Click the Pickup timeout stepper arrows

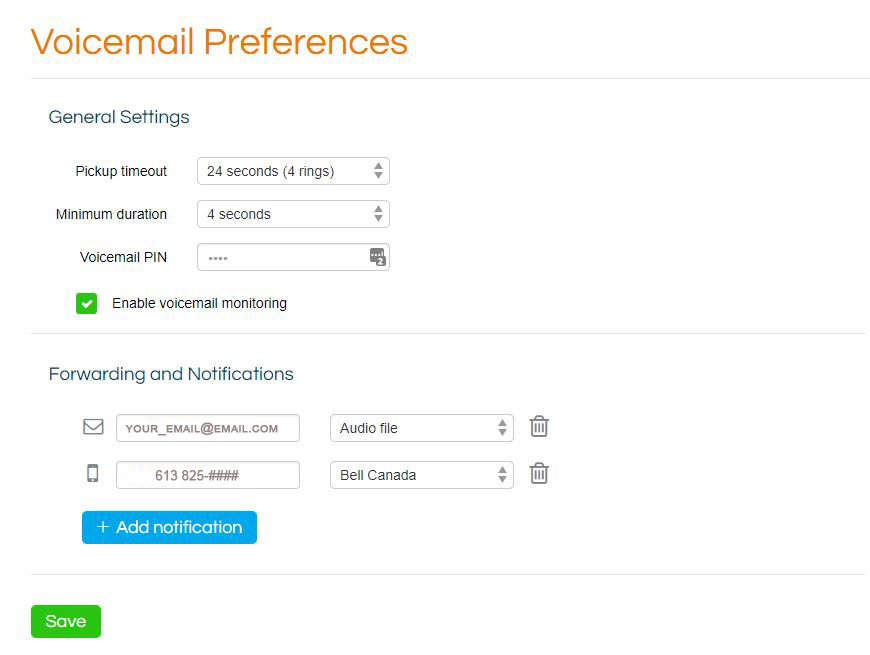click(378, 171)
